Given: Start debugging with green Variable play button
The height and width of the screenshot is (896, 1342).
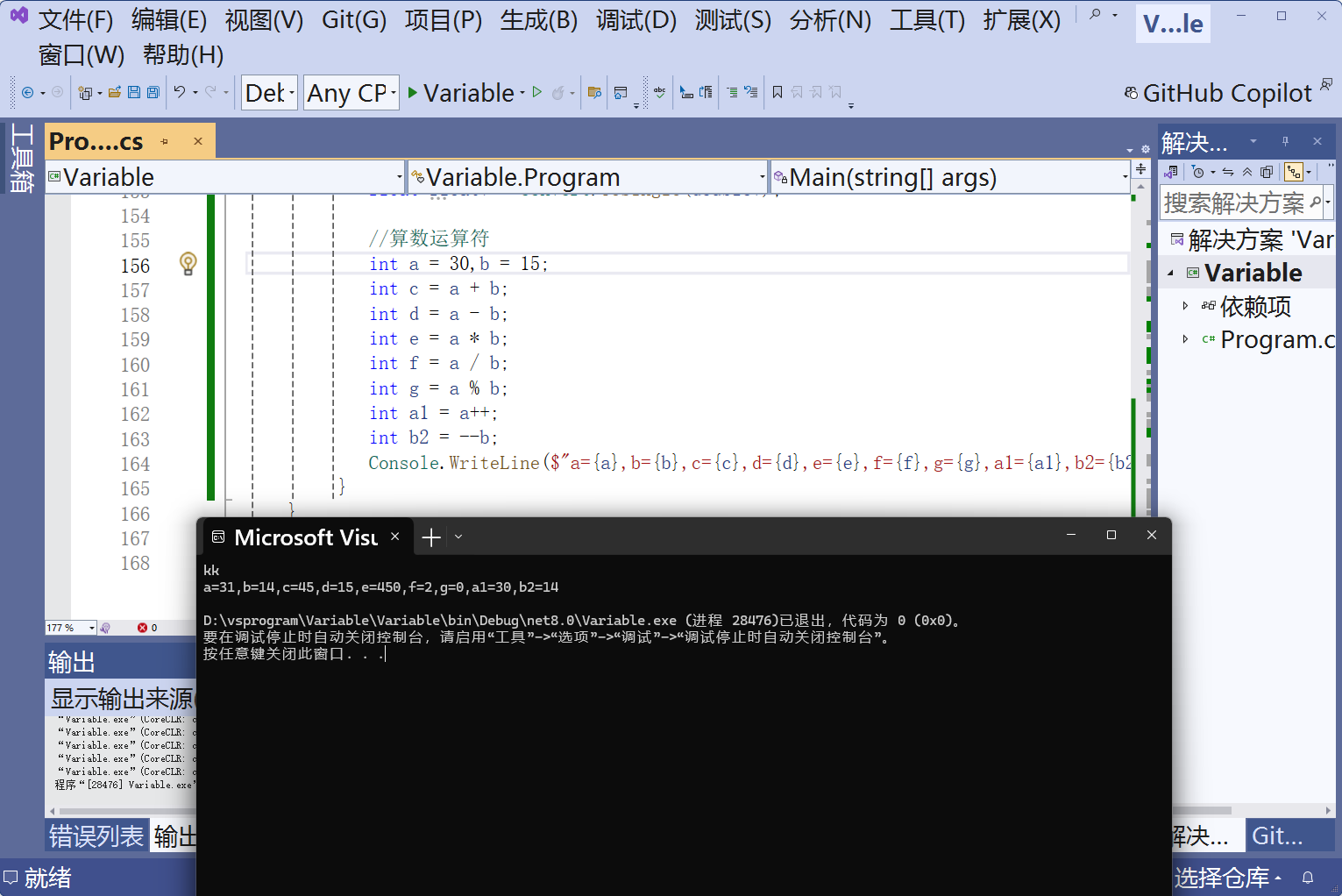Looking at the screenshot, I should click(x=461, y=92).
